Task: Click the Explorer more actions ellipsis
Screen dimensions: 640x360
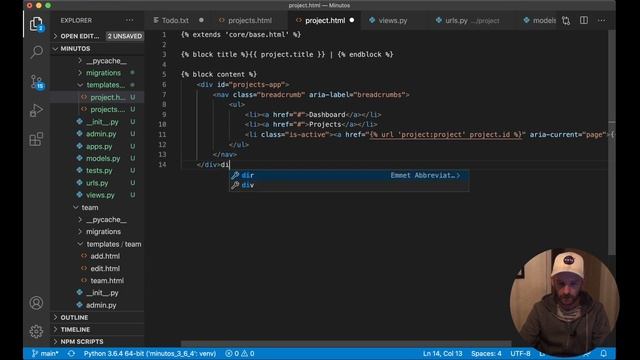Action: pyautogui.click(x=129, y=20)
